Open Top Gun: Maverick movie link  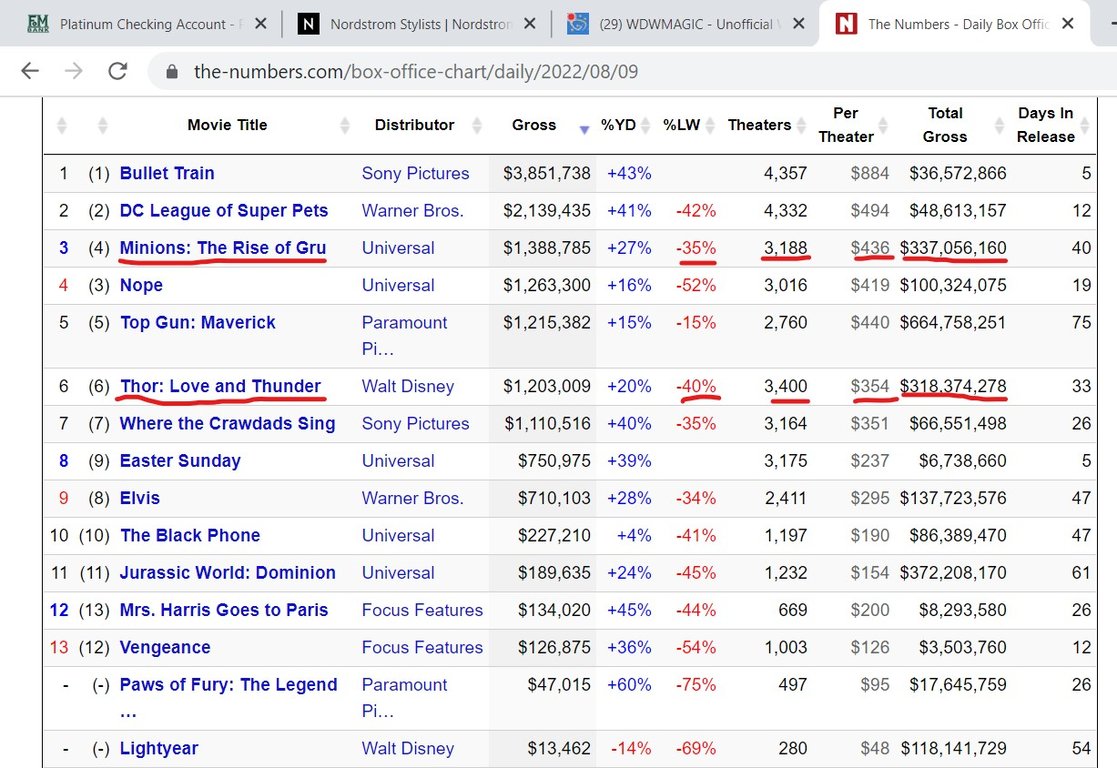point(197,323)
